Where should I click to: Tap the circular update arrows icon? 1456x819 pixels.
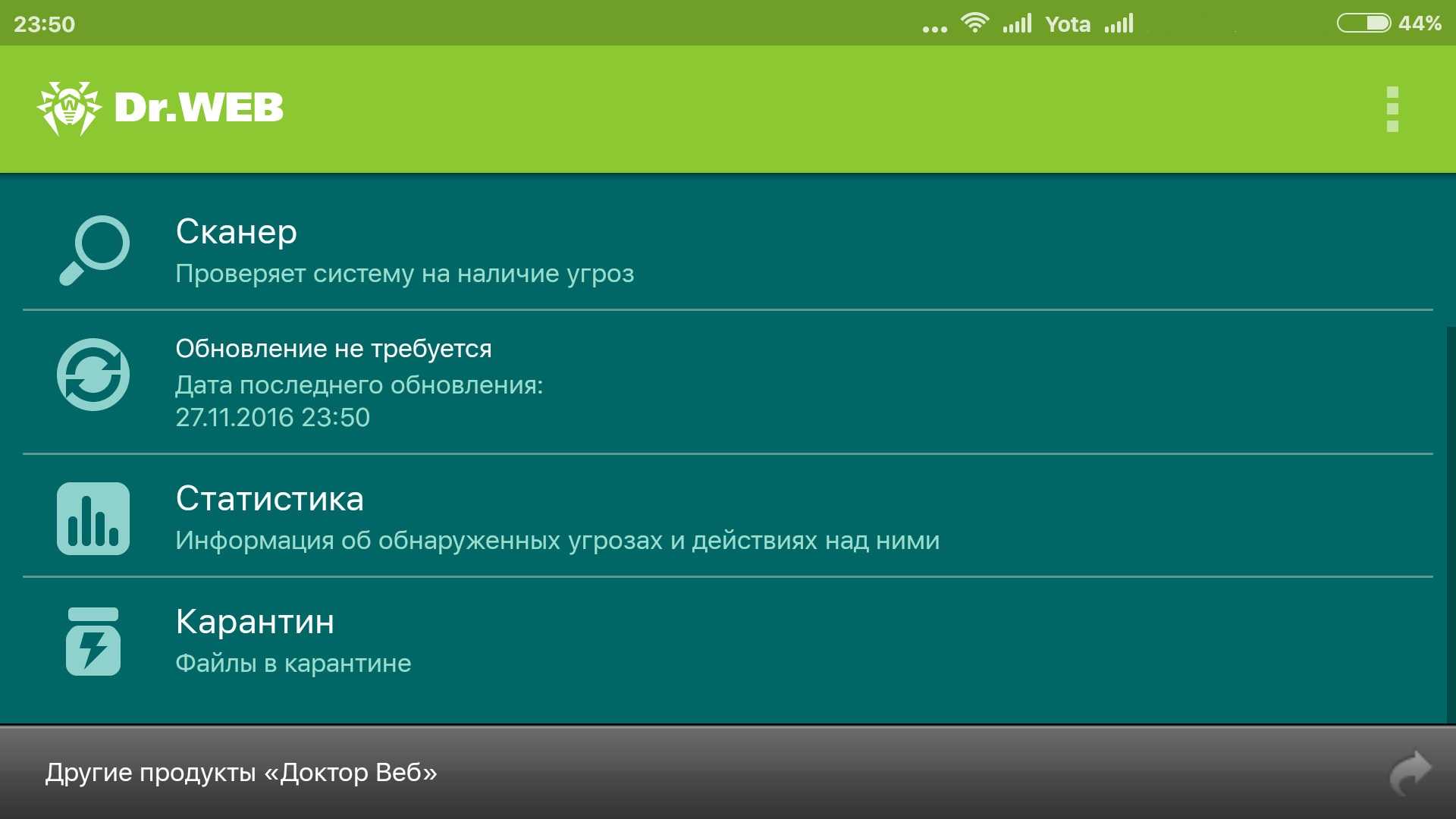[x=93, y=375]
